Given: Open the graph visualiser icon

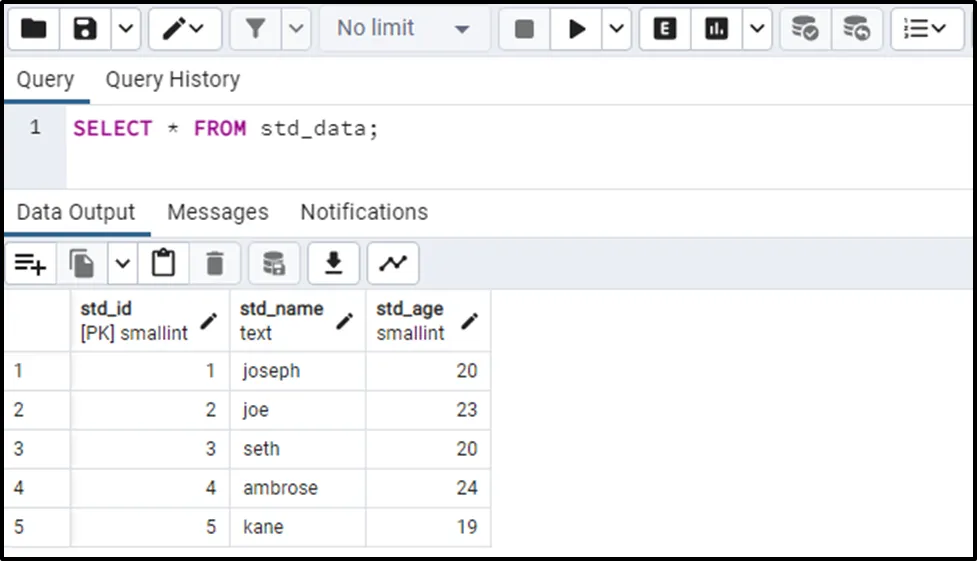Looking at the screenshot, I should coord(393,264).
